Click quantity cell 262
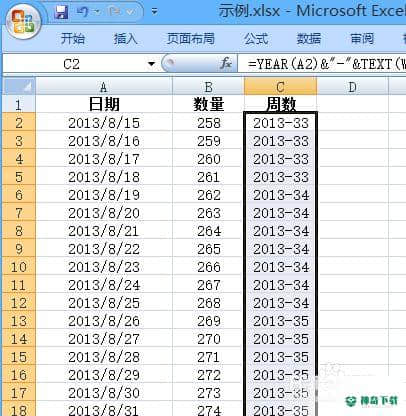The width and height of the screenshot is (406, 416). pos(208,195)
